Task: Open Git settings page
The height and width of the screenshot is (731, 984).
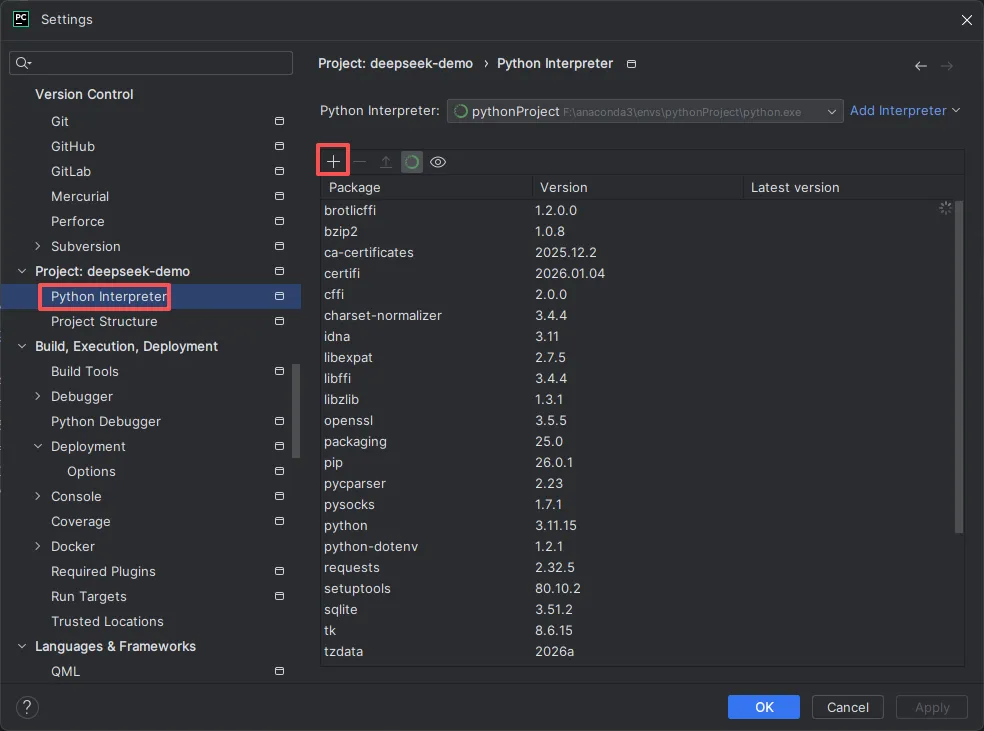Action: pyautogui.click(x=60, y=121)
